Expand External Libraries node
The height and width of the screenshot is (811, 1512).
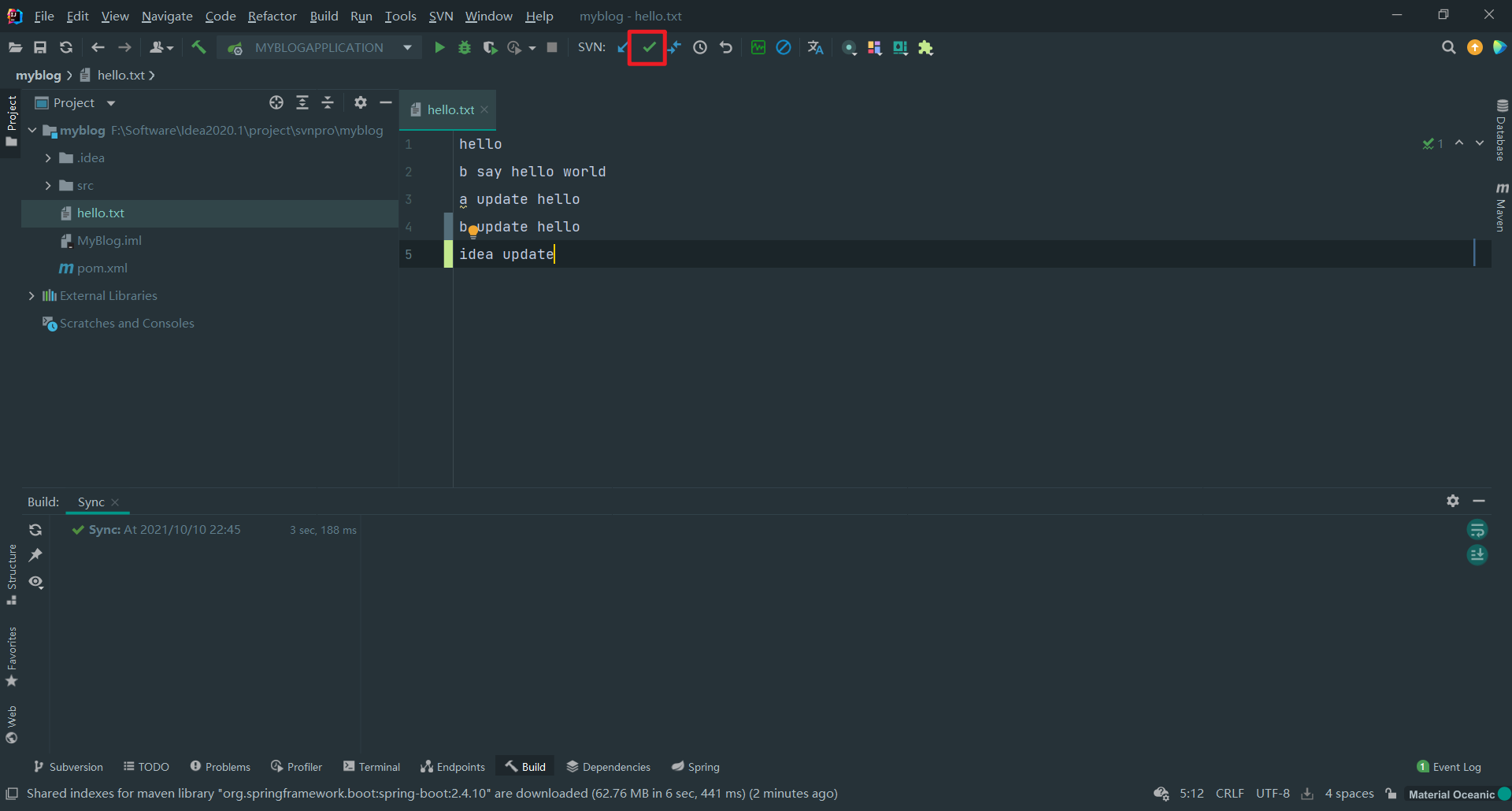(31, 296)
